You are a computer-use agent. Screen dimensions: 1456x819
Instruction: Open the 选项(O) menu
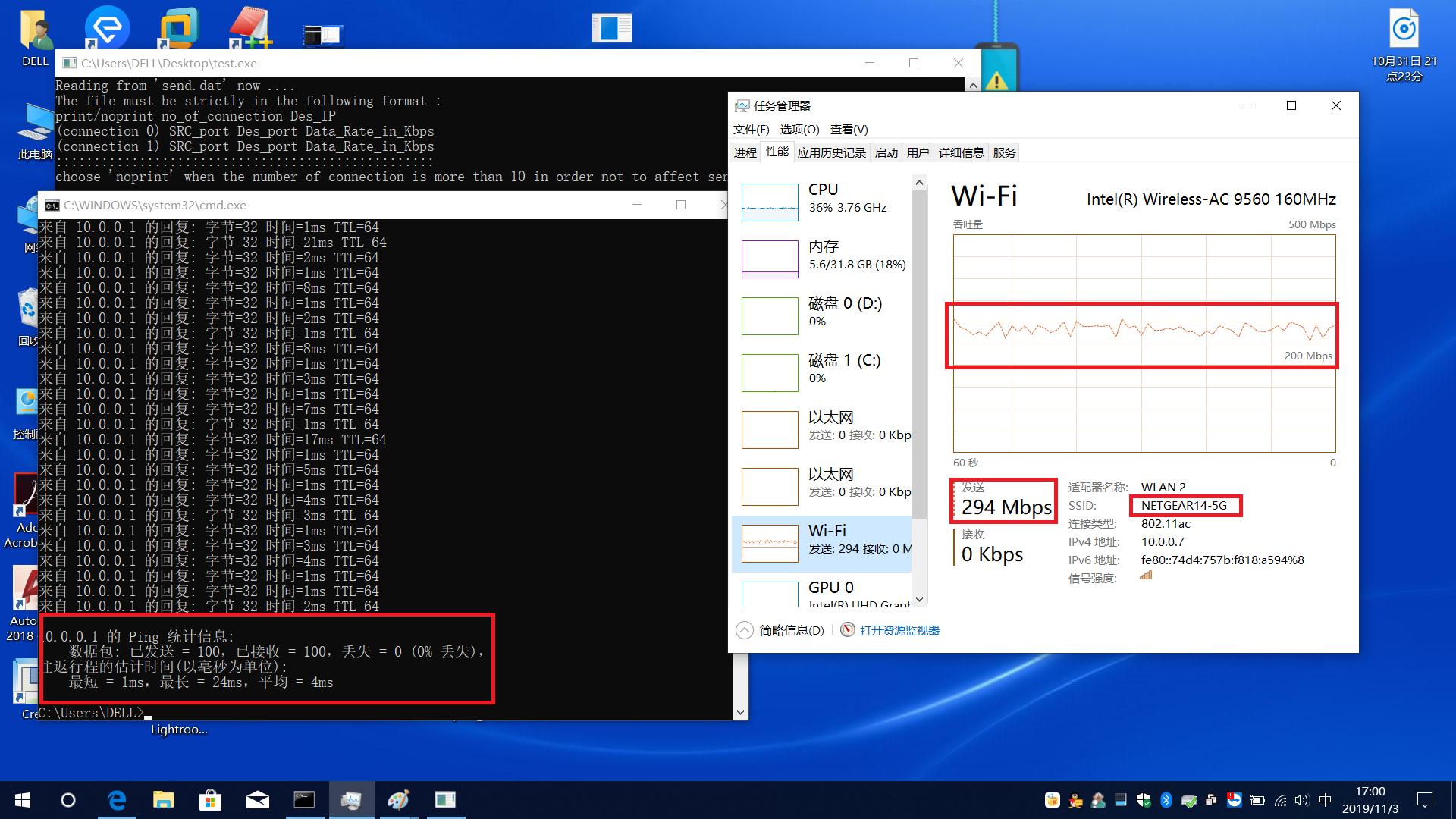[x=799, y=129]
